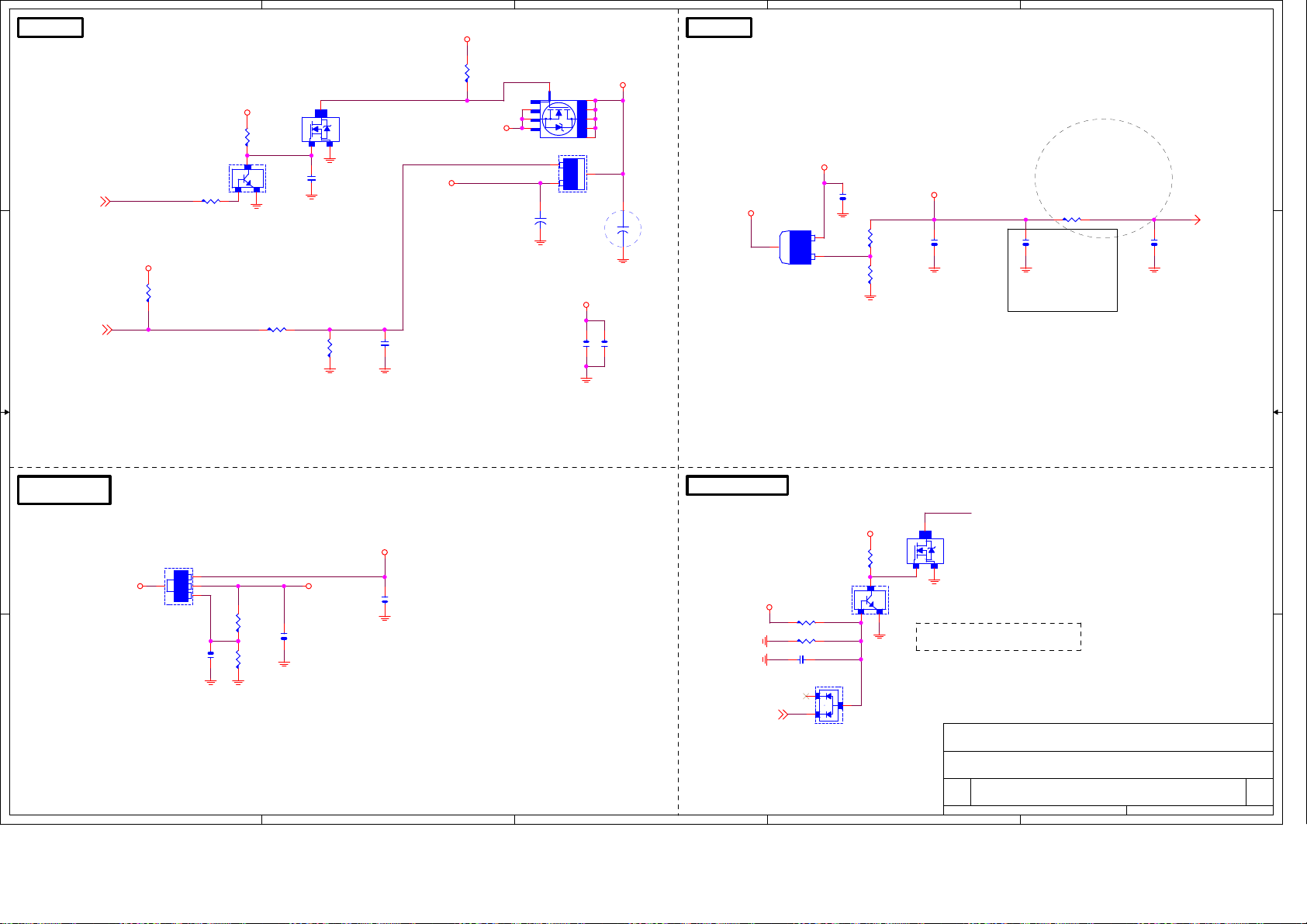Click the output arrow at the right end of the line
This screenshot has width=1307, height=924.
click(x=1197, y=220)
